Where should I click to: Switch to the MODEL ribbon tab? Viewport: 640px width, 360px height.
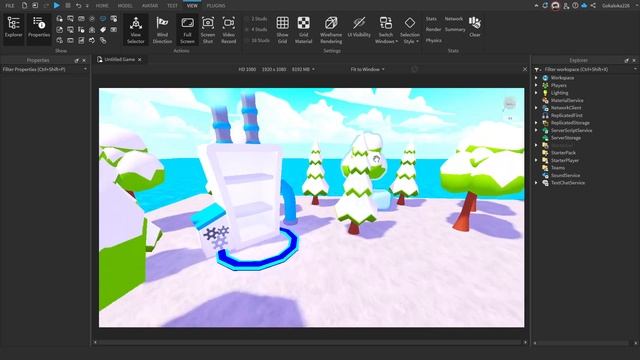(125, 6)
